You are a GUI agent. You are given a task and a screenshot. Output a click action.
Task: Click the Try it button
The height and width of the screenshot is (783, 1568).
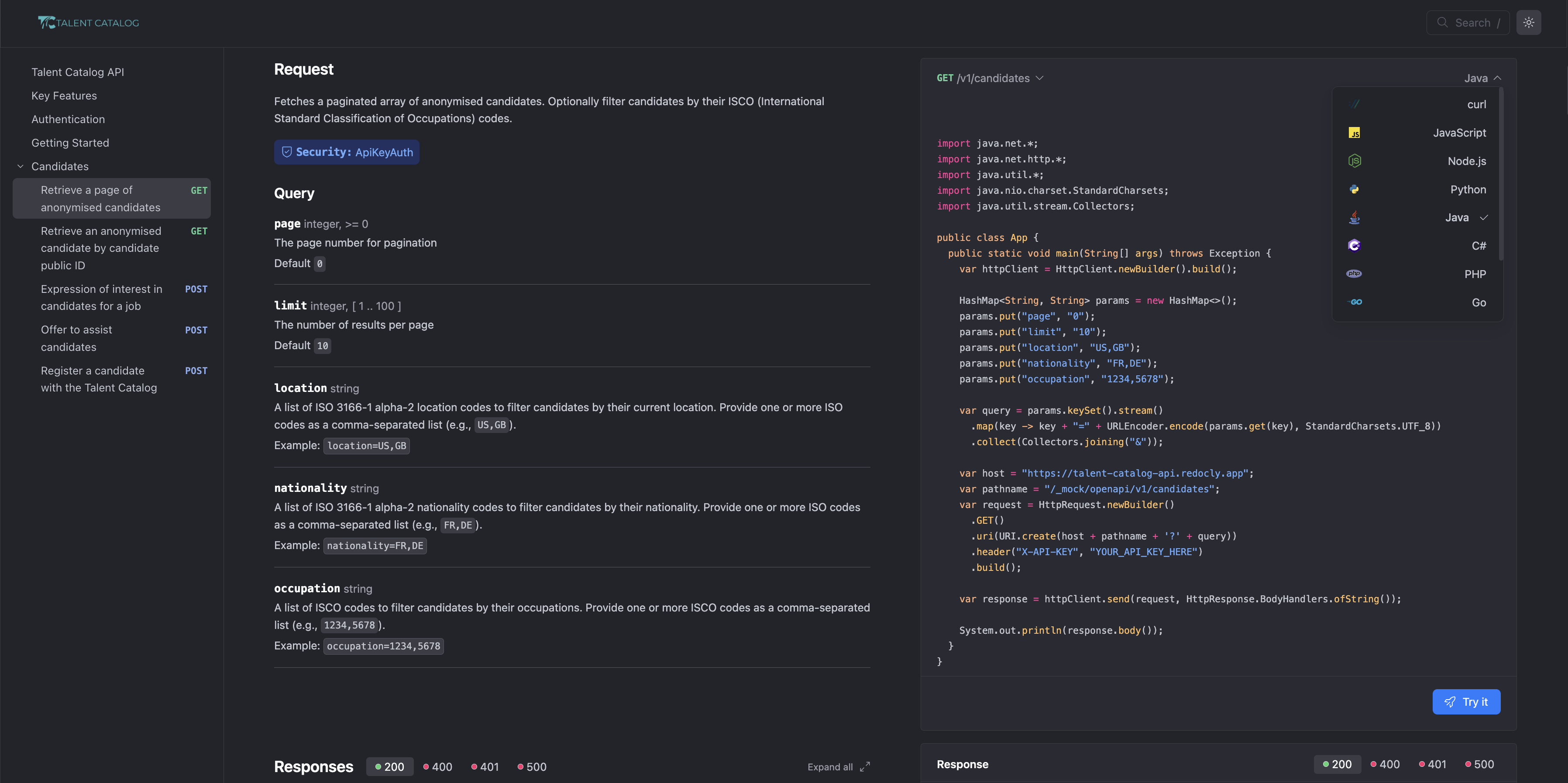pos(1466,701)
